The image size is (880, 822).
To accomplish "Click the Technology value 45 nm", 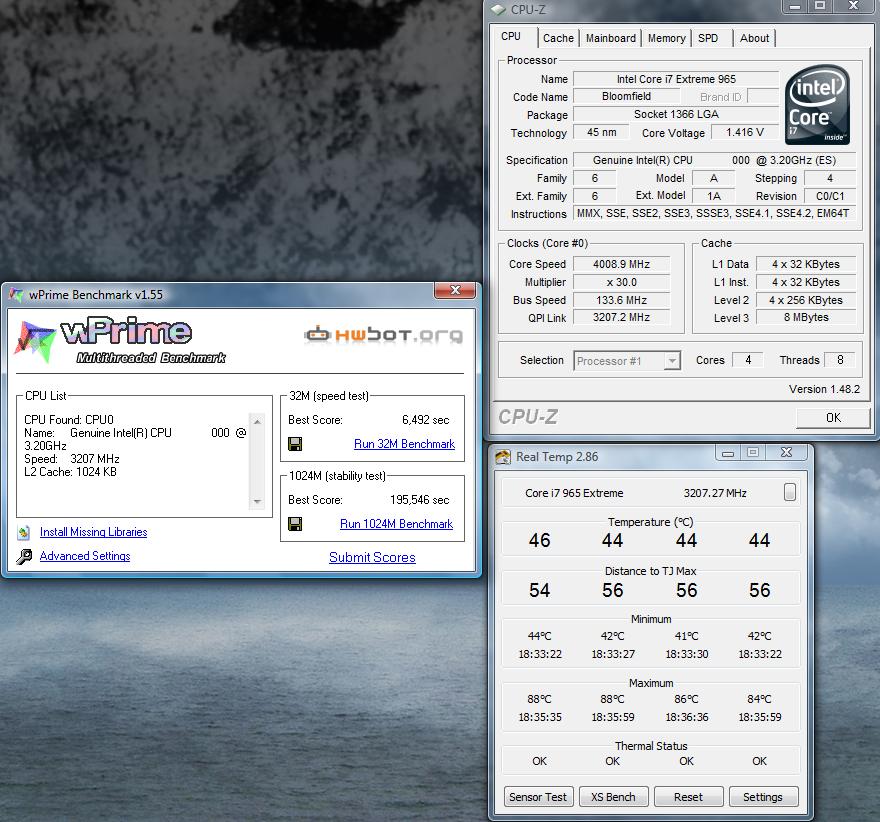I will 601,132.
